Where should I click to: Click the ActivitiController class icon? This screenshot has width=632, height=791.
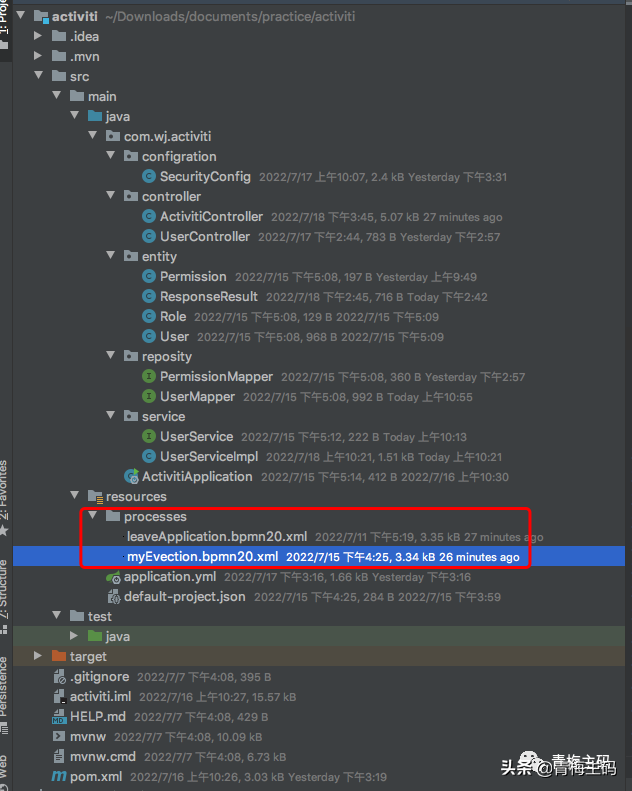[149, 216]
